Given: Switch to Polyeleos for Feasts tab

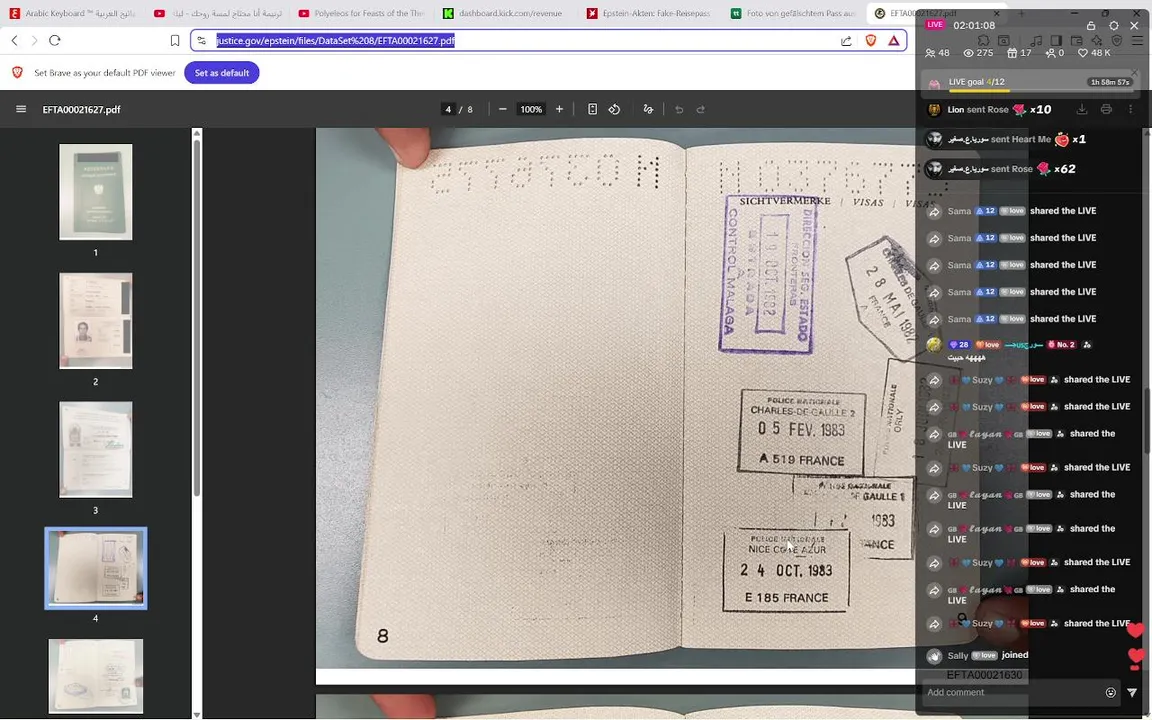Looking at the screenshot, I should [x=361, y=13].
